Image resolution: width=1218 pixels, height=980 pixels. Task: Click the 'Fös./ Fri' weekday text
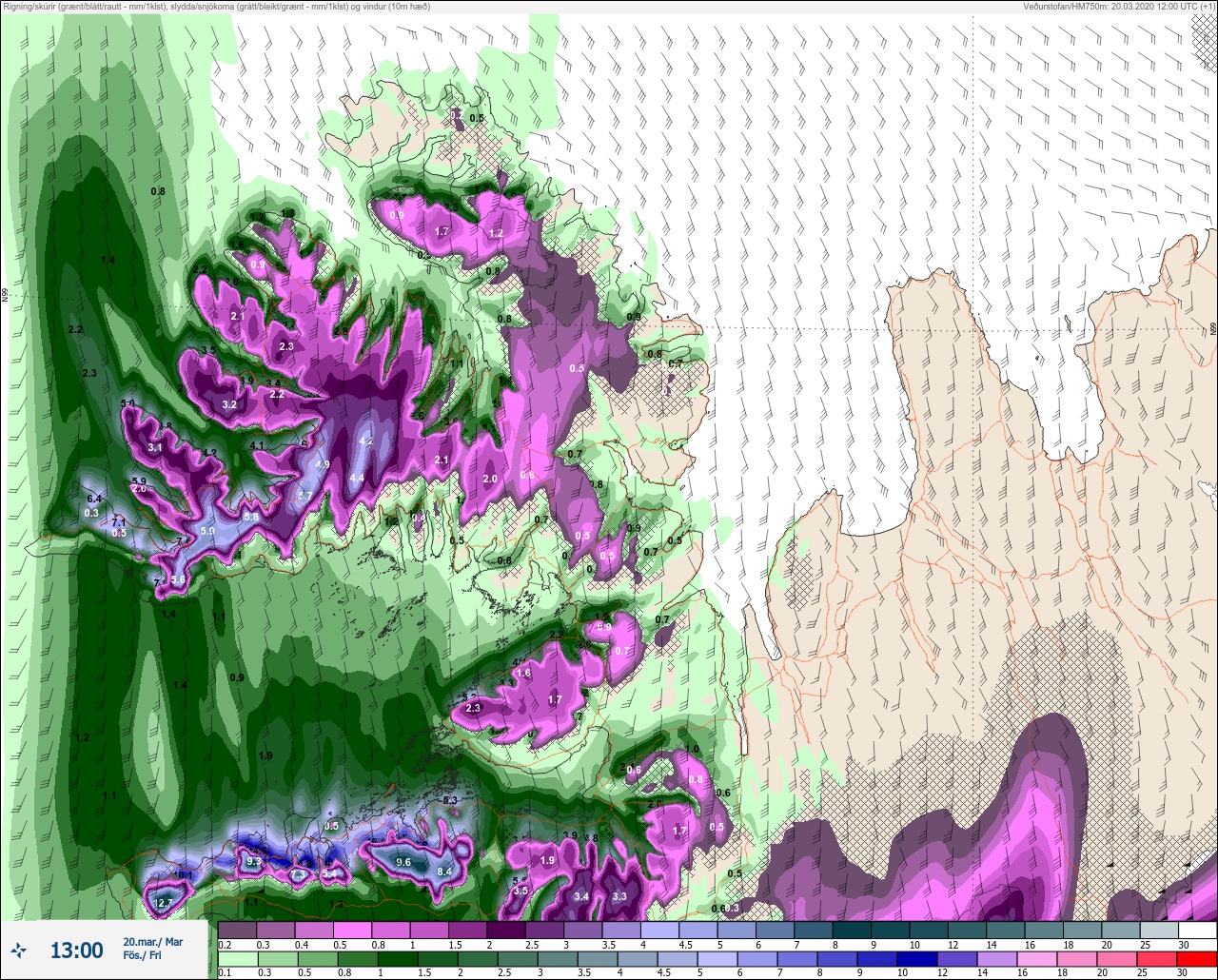click(142, 955)
